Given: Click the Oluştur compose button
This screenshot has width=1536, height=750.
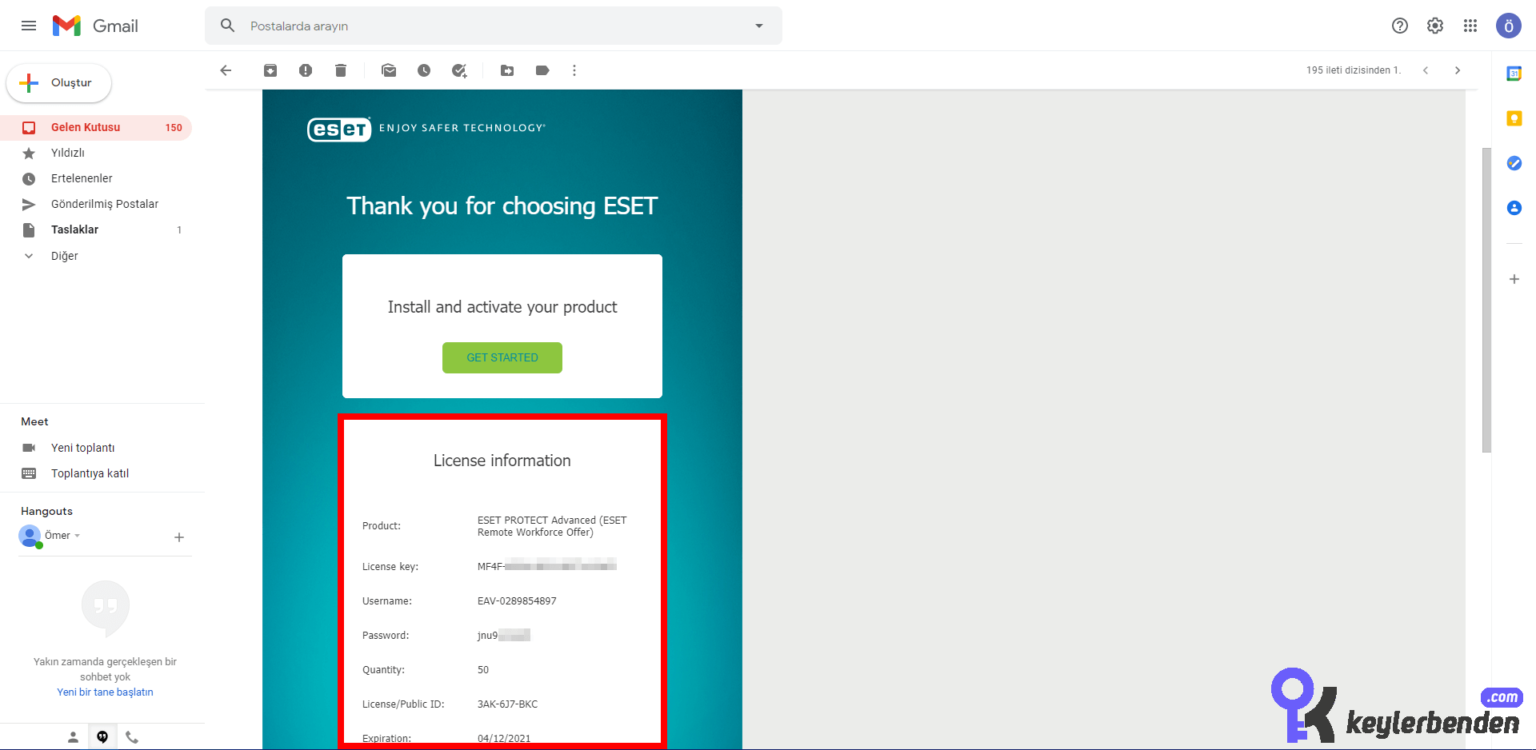Looking at the screenshot, I should coord(59,83).
